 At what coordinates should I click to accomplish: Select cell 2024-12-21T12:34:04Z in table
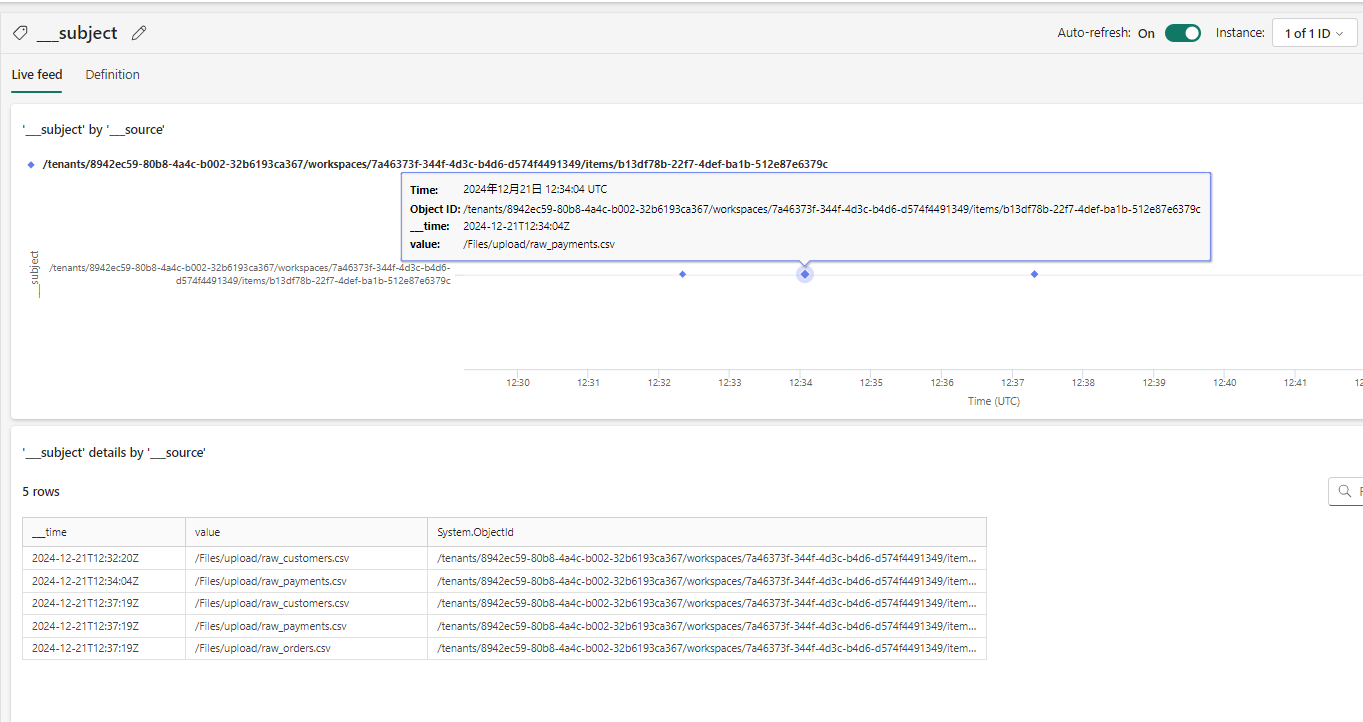click(104, 581)
